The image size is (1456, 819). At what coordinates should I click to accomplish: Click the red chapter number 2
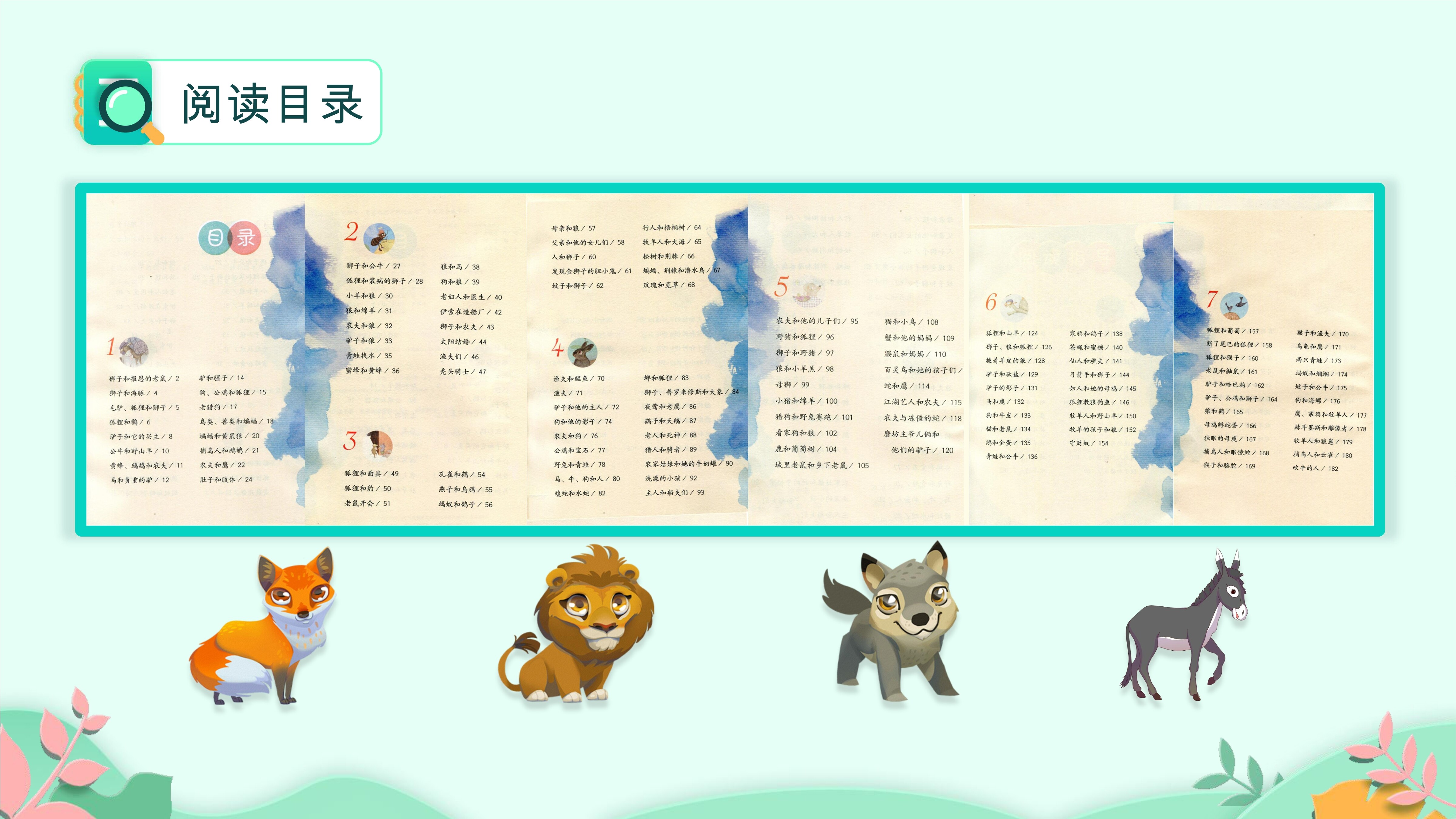352,232
